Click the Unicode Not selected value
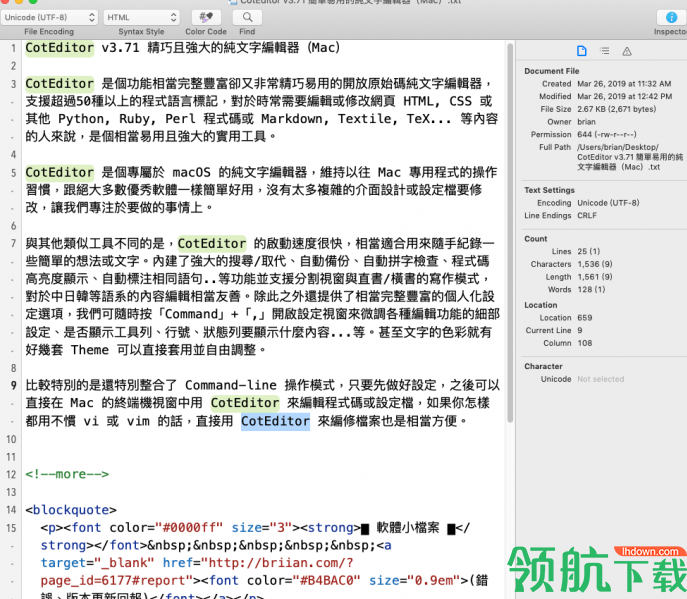 pyautogui.click(x=601, y=379)
